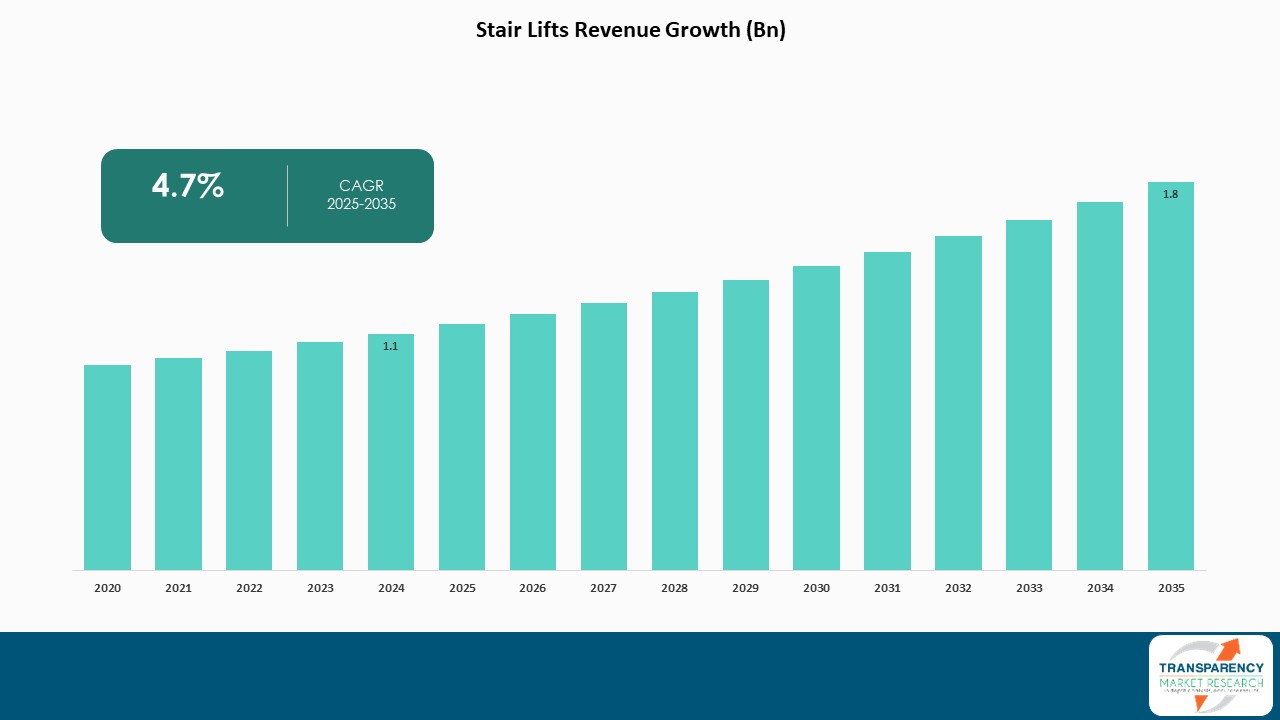The height and width of the screenshot is (720, 1280).
Task: Select the 2025 revenue bar
Action: [462, 447]
